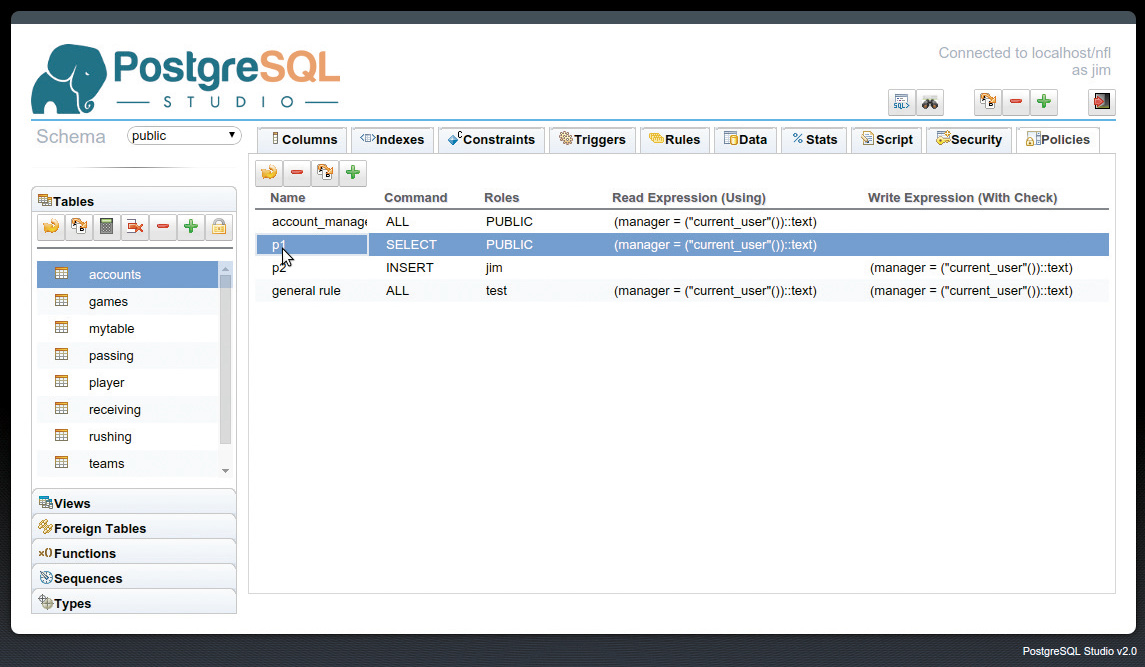Click the table-with-red-X icon in the Tables toolbar
Viewport: 1145px width, 667px height.
(x=135, y=227)
